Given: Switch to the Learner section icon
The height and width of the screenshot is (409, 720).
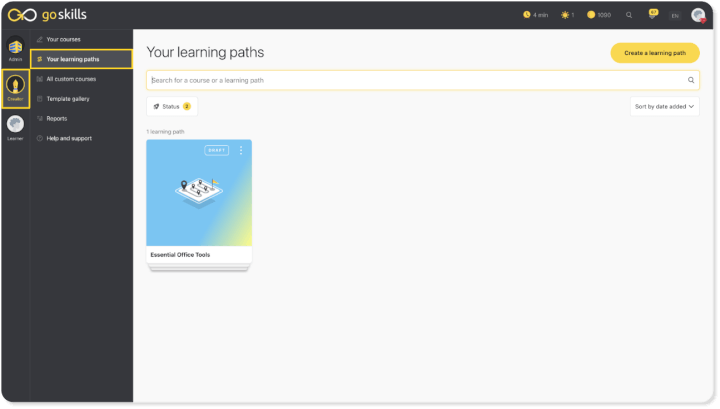Looking at the screenshot, I should (15, 128).
